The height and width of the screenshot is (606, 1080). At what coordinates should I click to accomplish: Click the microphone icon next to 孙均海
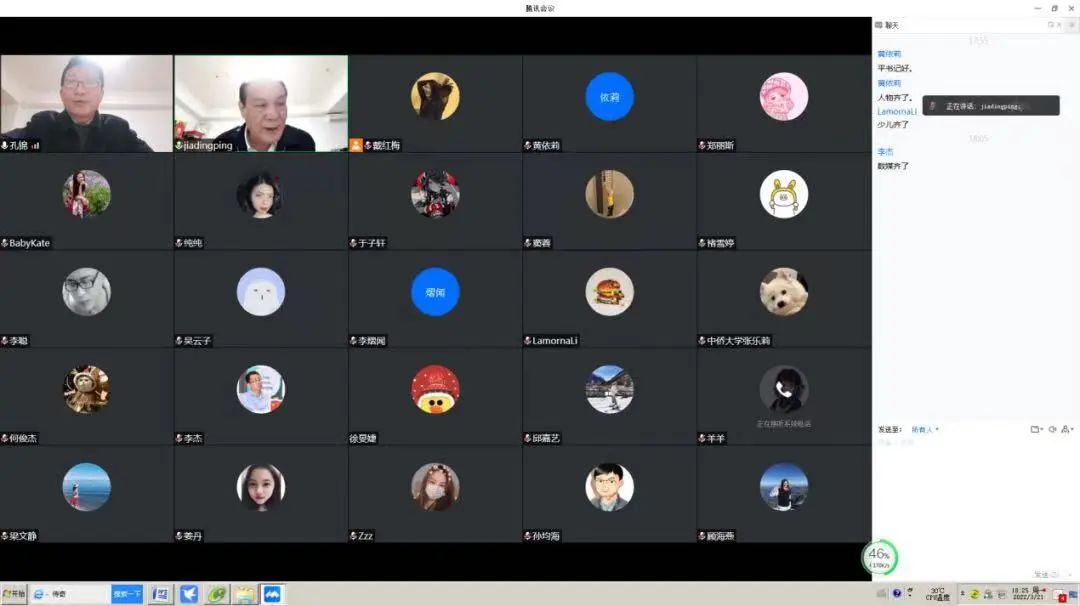pos(528,536)
